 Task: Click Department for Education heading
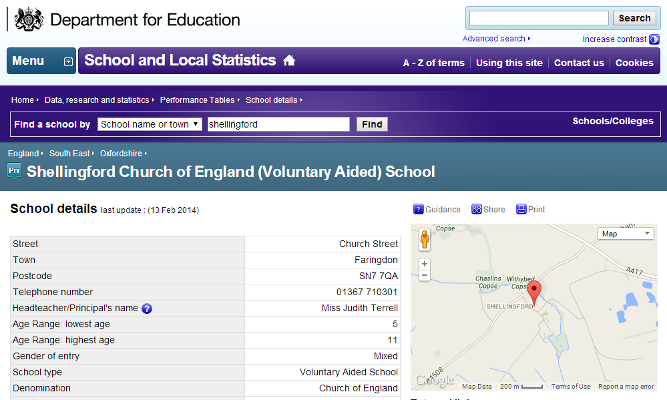tap(145, 20)
